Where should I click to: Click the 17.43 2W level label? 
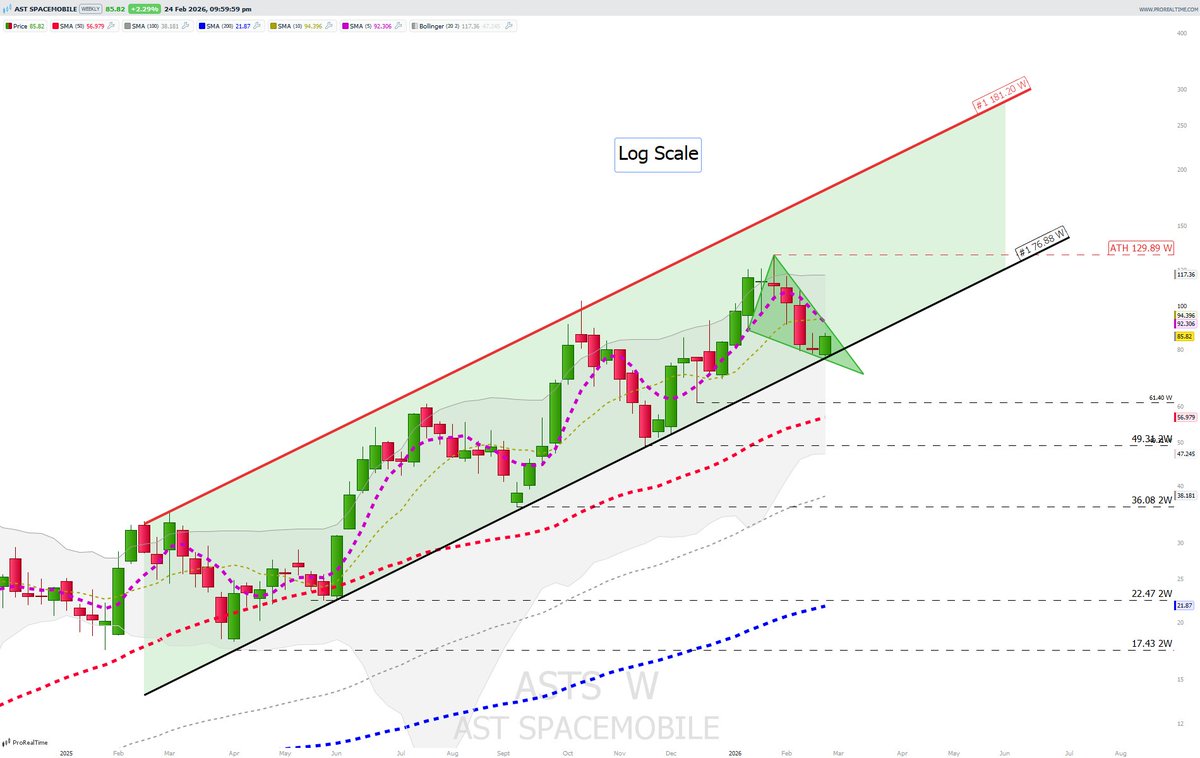[x=1150, y=643]
